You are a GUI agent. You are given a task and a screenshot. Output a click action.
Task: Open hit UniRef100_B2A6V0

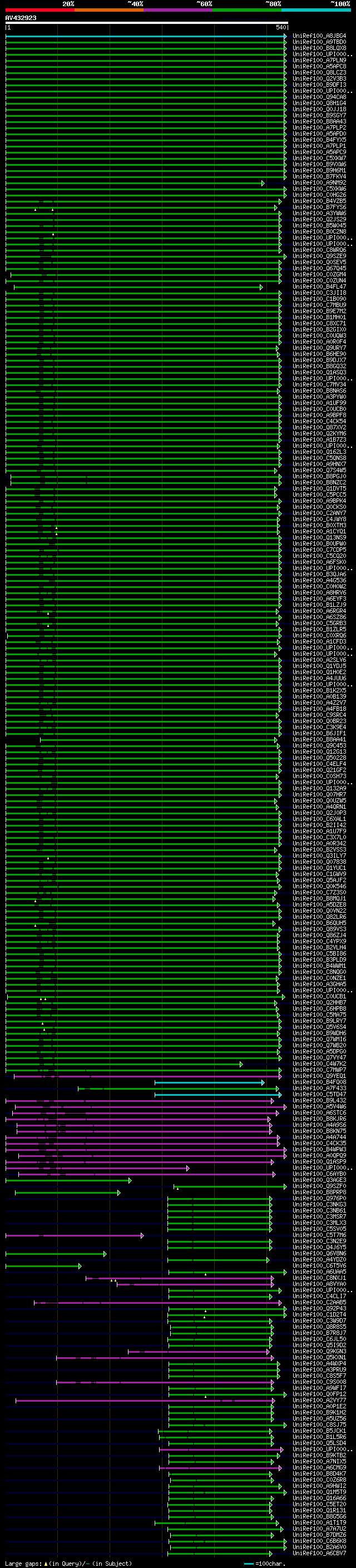(319, 1547)
